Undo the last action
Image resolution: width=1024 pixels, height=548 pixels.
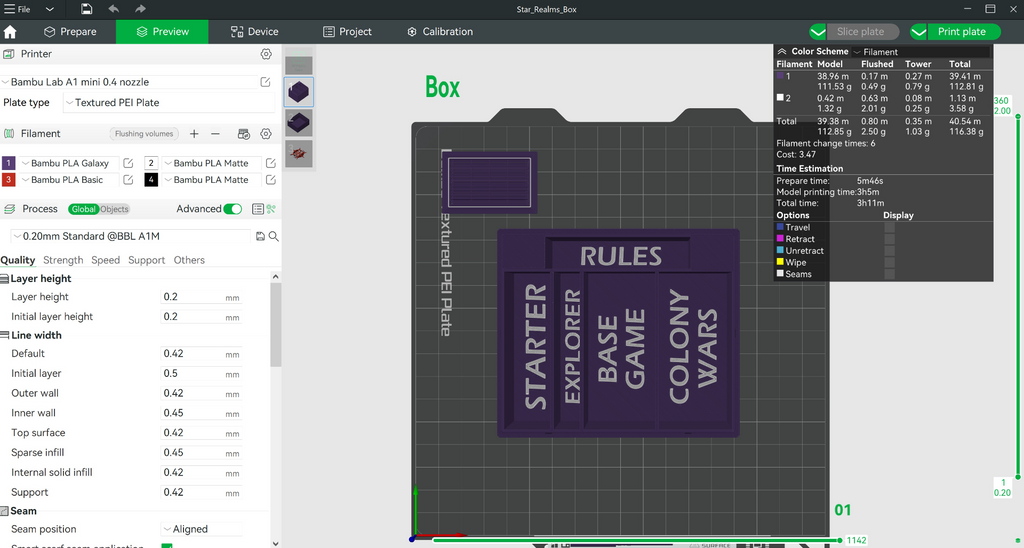(x=114, y=9)
